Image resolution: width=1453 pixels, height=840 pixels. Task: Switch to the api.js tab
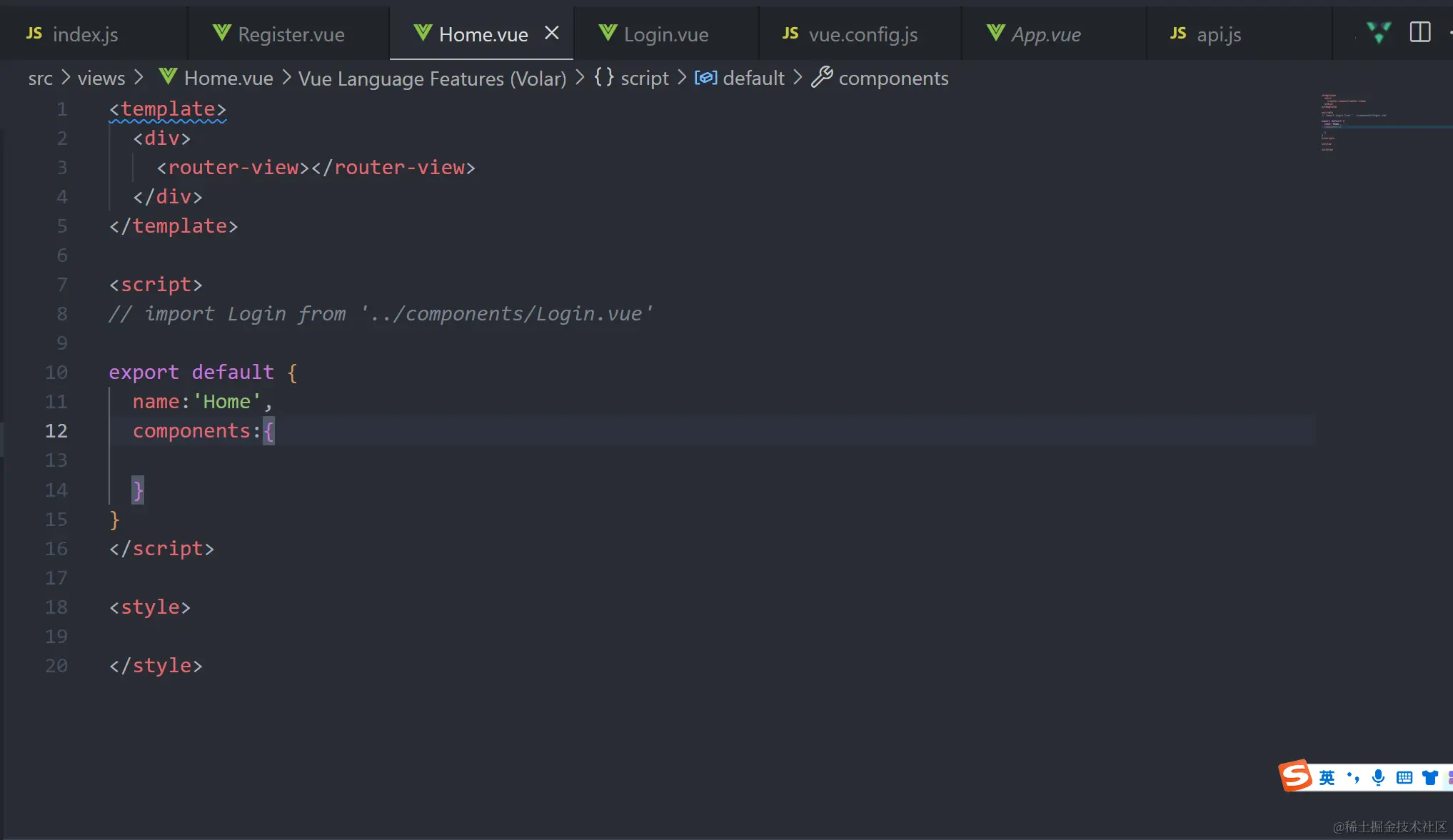click(1218, 34)
